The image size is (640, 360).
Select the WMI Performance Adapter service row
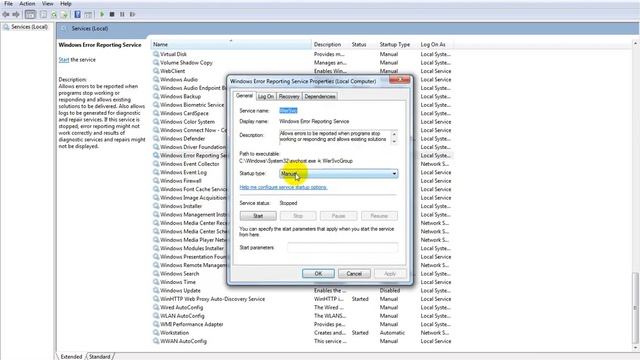click(302, 324)
